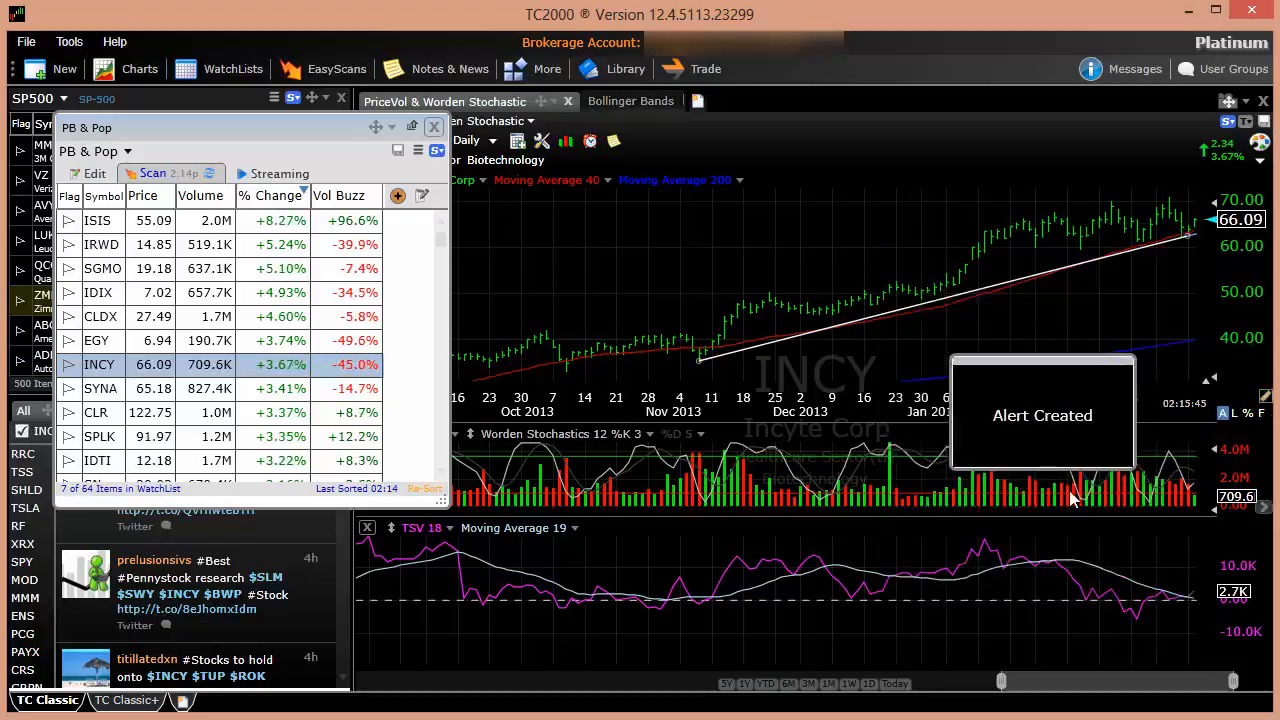Screen dimensions: 1280x720
Task: Toggle flag for SYNA row
Action: tap(69, 389)
